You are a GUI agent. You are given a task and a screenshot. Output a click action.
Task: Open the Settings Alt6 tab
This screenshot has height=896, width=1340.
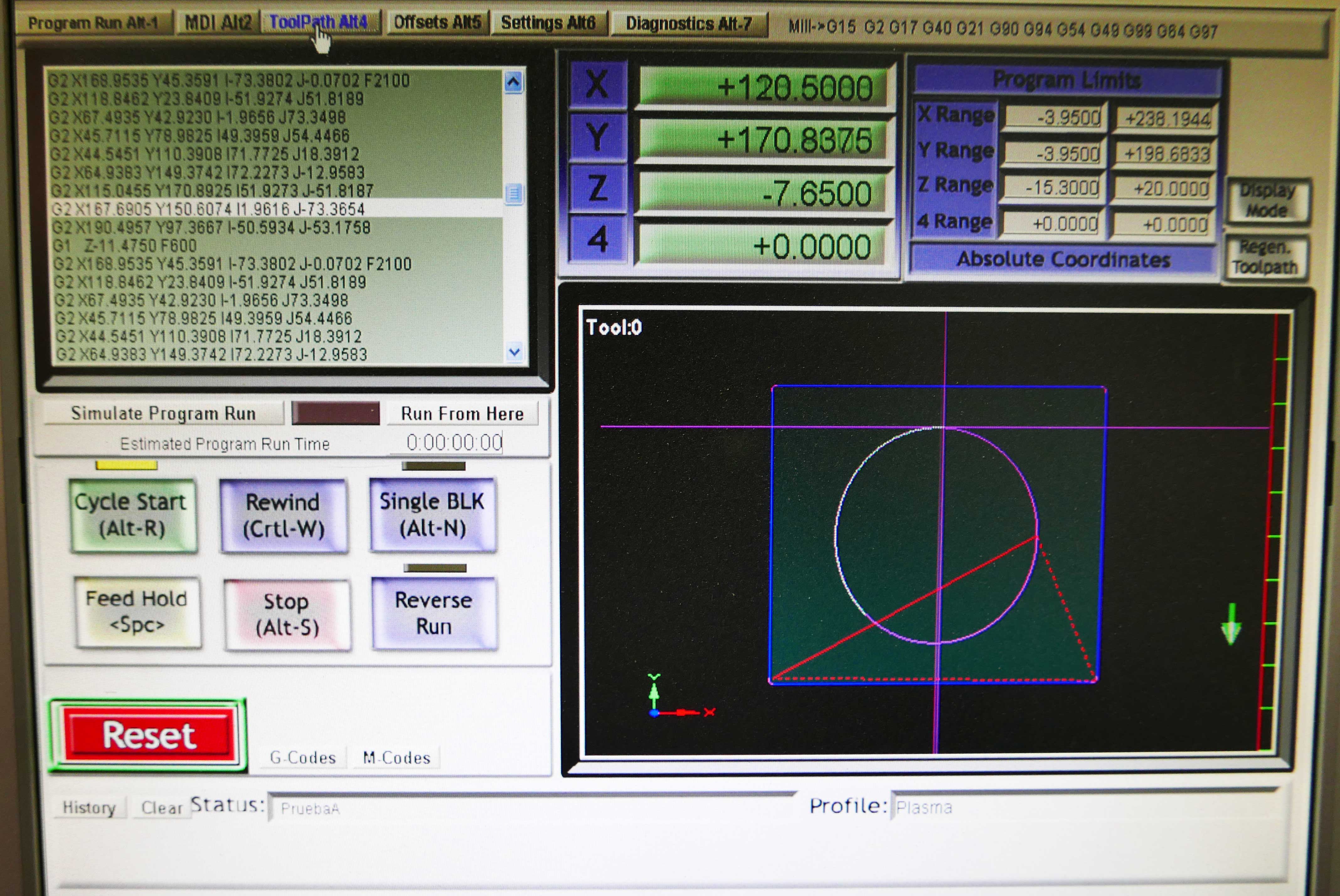[548, 24]
